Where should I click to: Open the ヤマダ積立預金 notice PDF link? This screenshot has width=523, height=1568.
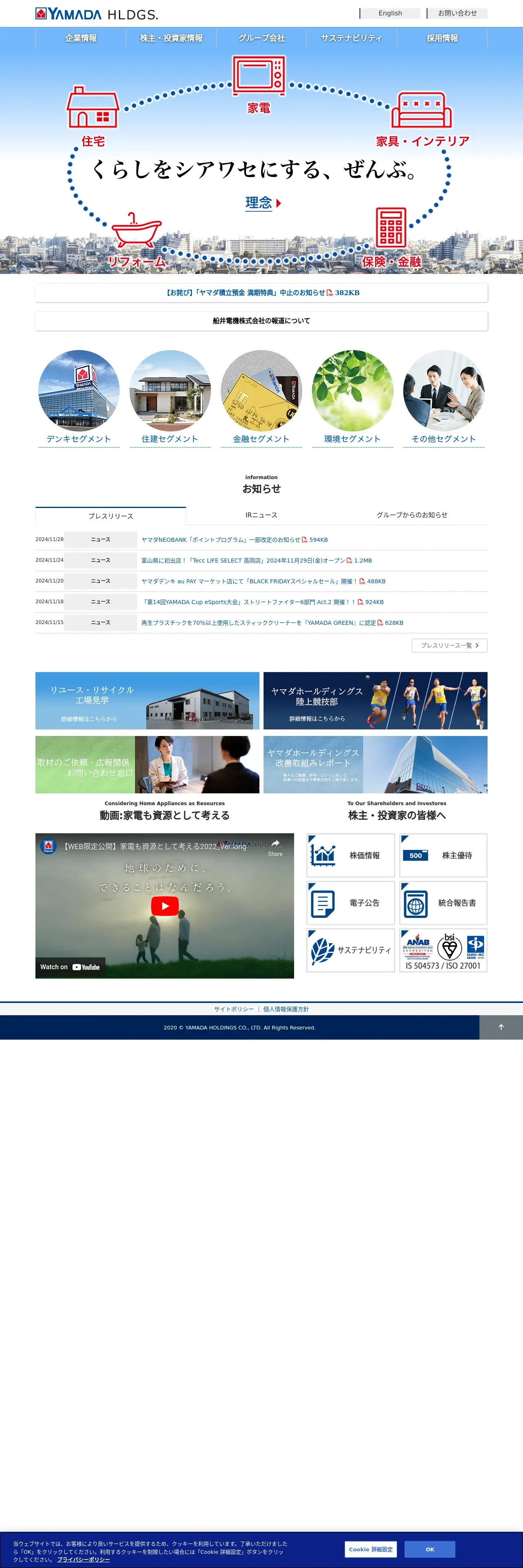[261, 293]
